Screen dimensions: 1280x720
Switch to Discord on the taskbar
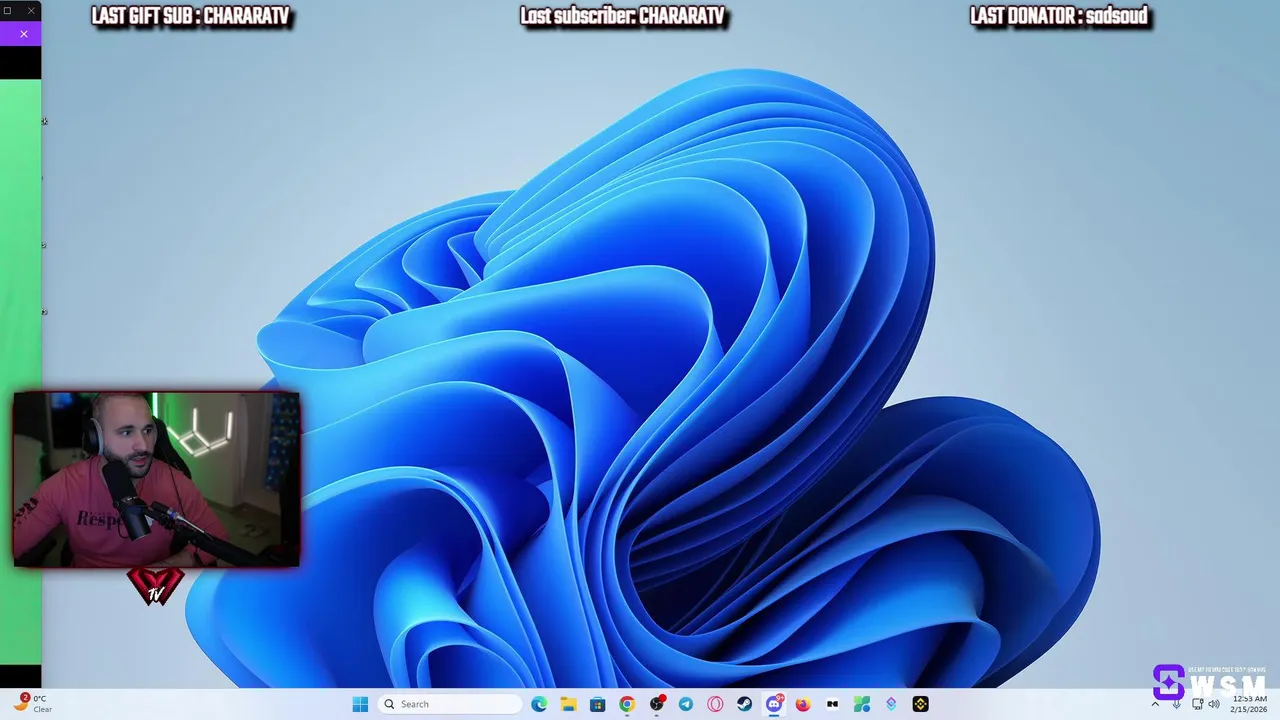tap(774, 704)
